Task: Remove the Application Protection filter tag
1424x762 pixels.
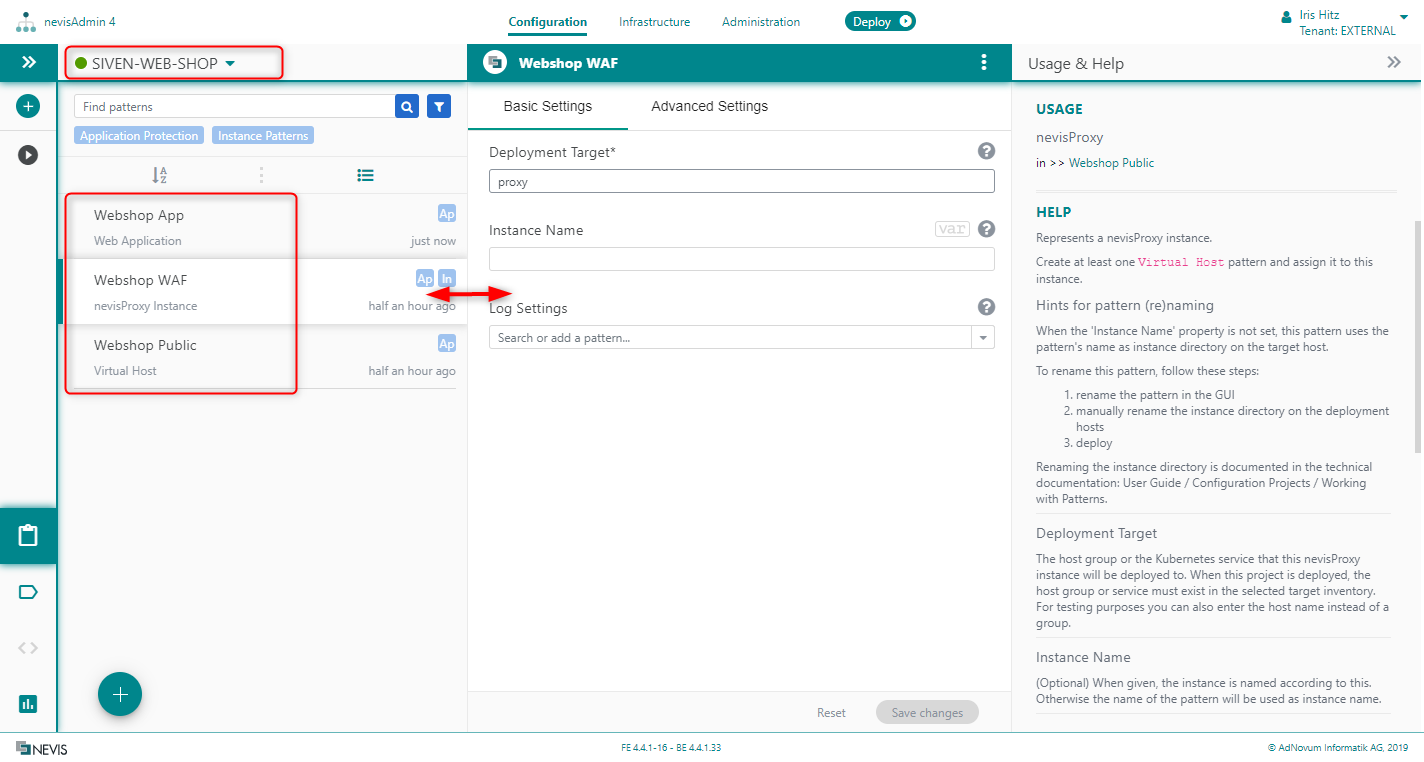Action: coord(139,136)
